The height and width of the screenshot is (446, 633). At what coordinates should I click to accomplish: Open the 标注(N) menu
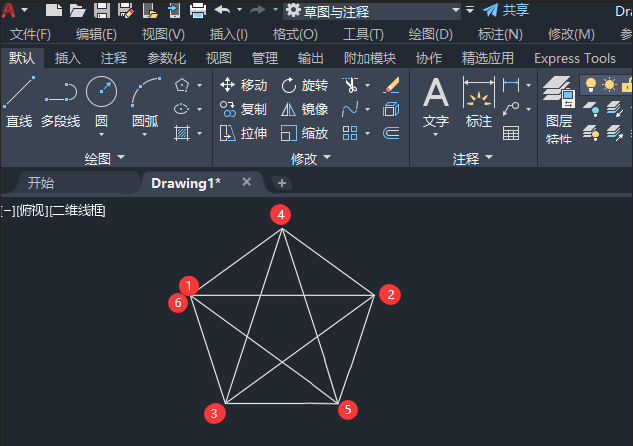tap(500, 34)
